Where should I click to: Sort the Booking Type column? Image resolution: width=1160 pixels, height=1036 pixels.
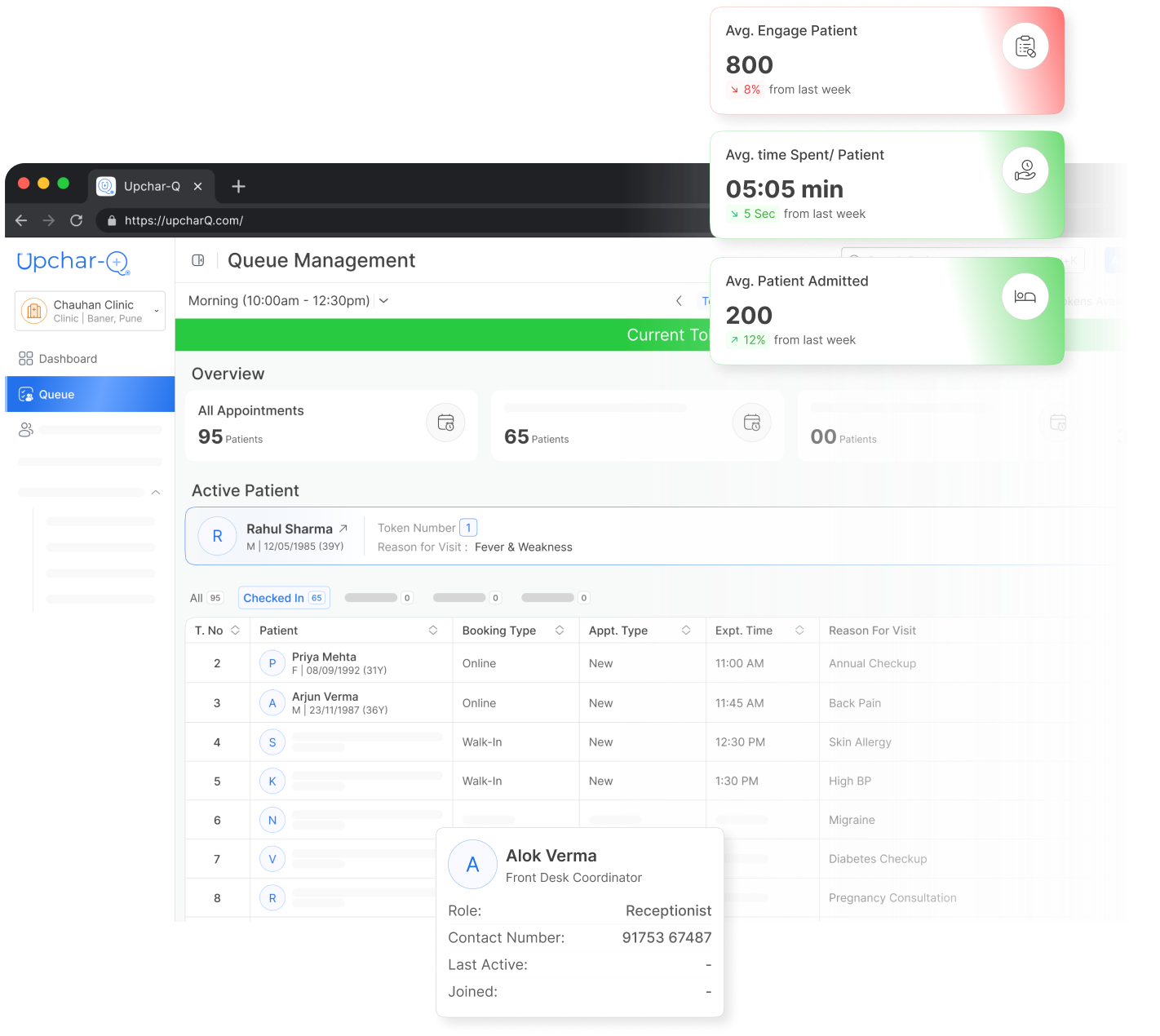coord(560,631)
